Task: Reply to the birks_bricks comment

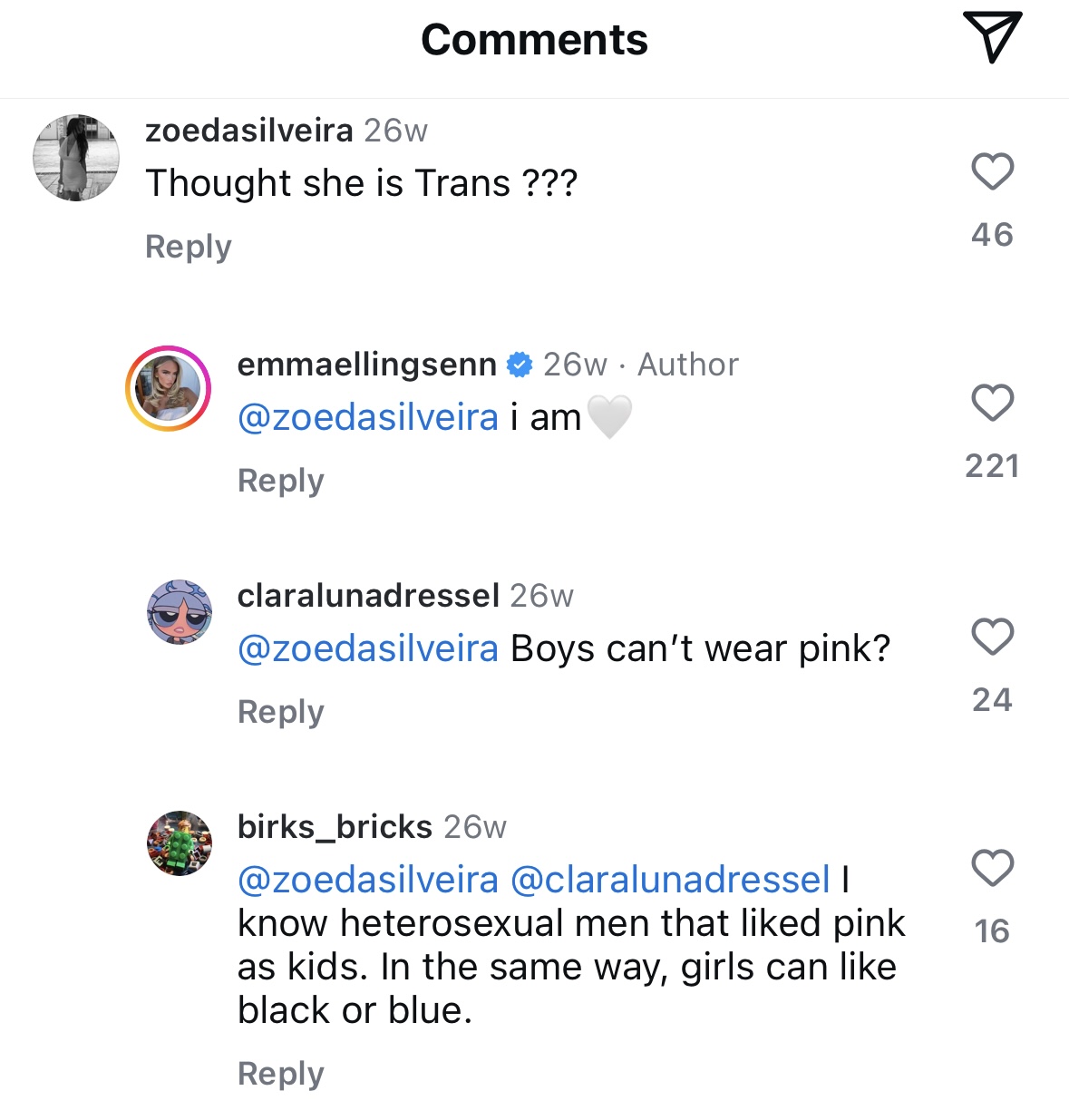Action: click(280, 1074)
